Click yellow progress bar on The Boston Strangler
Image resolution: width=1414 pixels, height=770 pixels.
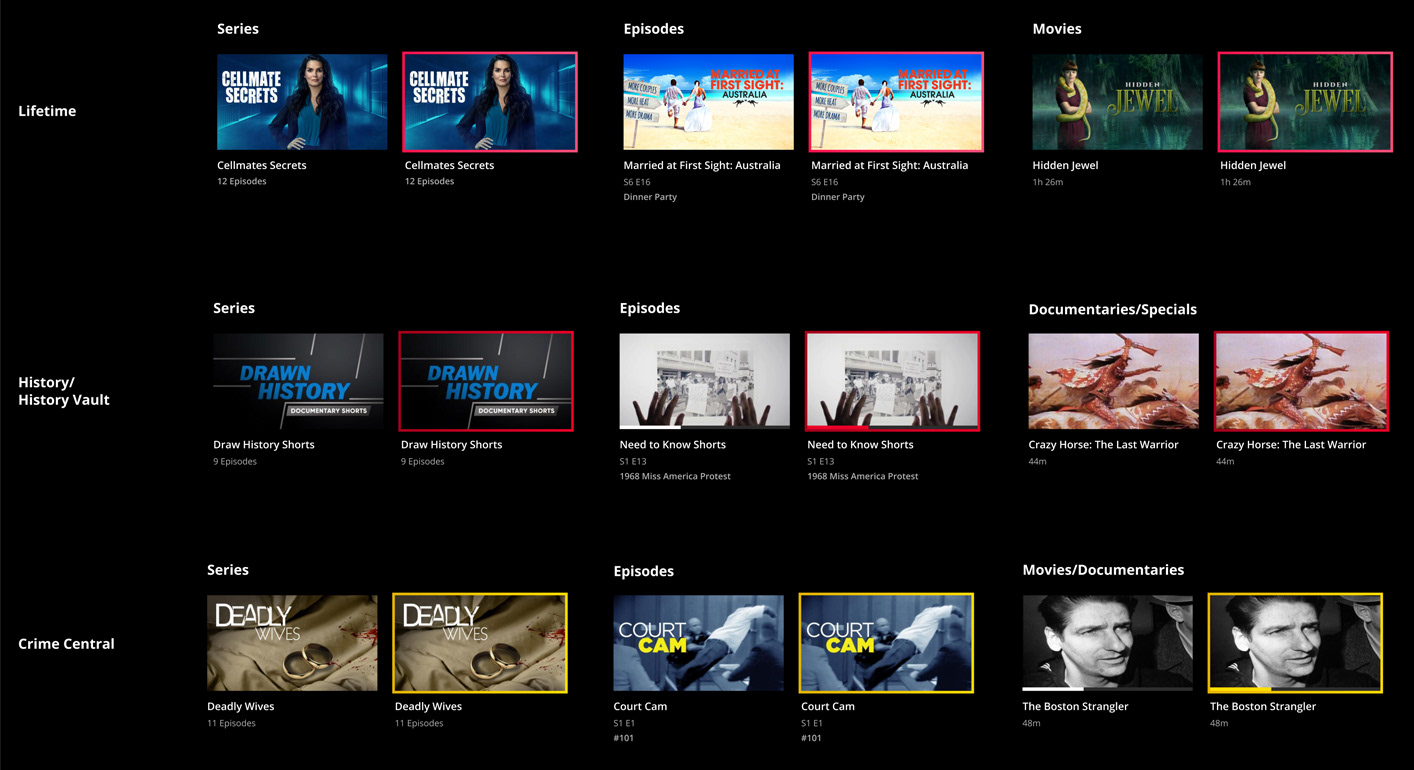1240,689
